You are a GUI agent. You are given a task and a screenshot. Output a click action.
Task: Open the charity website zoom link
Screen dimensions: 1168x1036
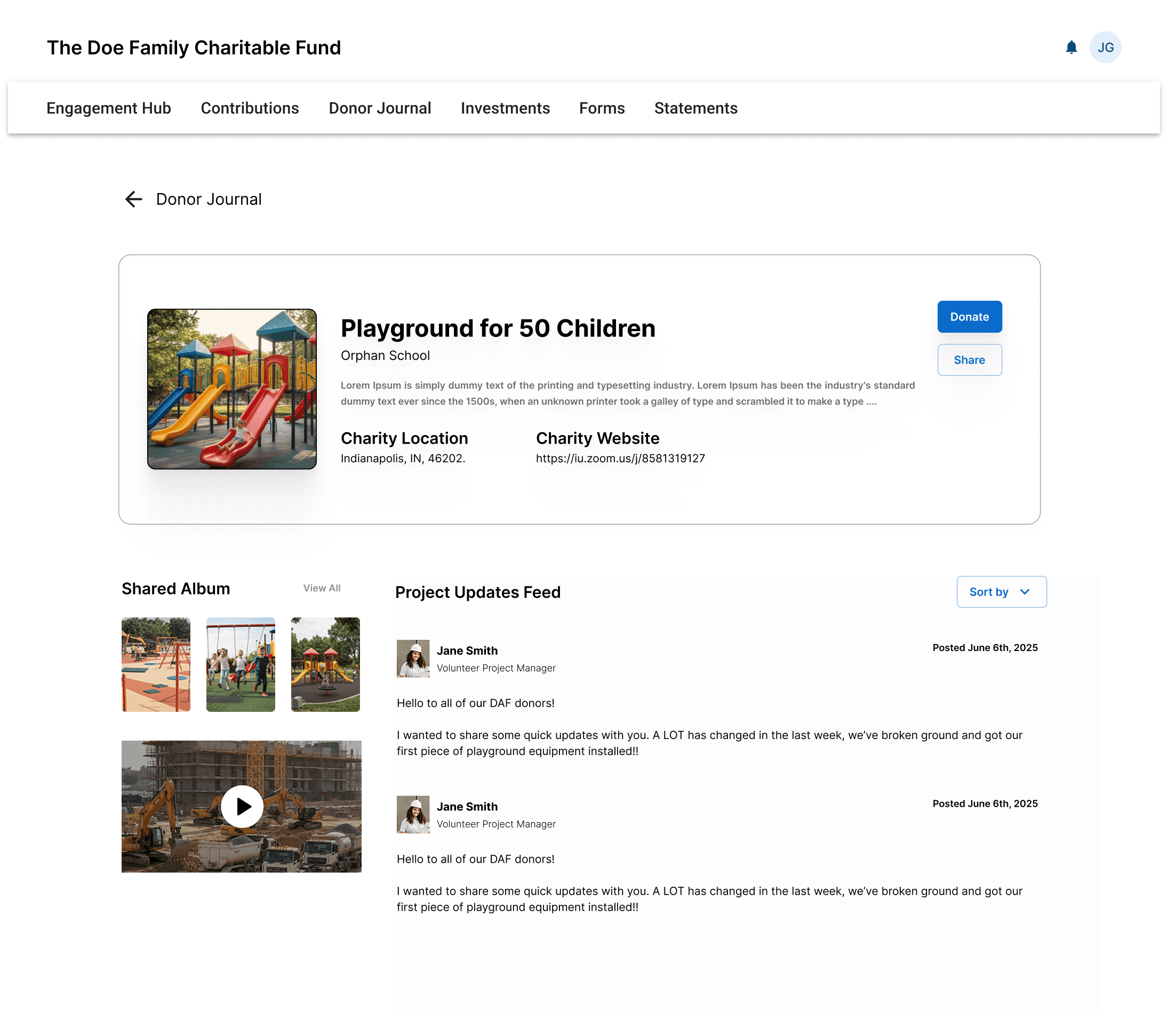pyautogui.click(x=620, y=459)
